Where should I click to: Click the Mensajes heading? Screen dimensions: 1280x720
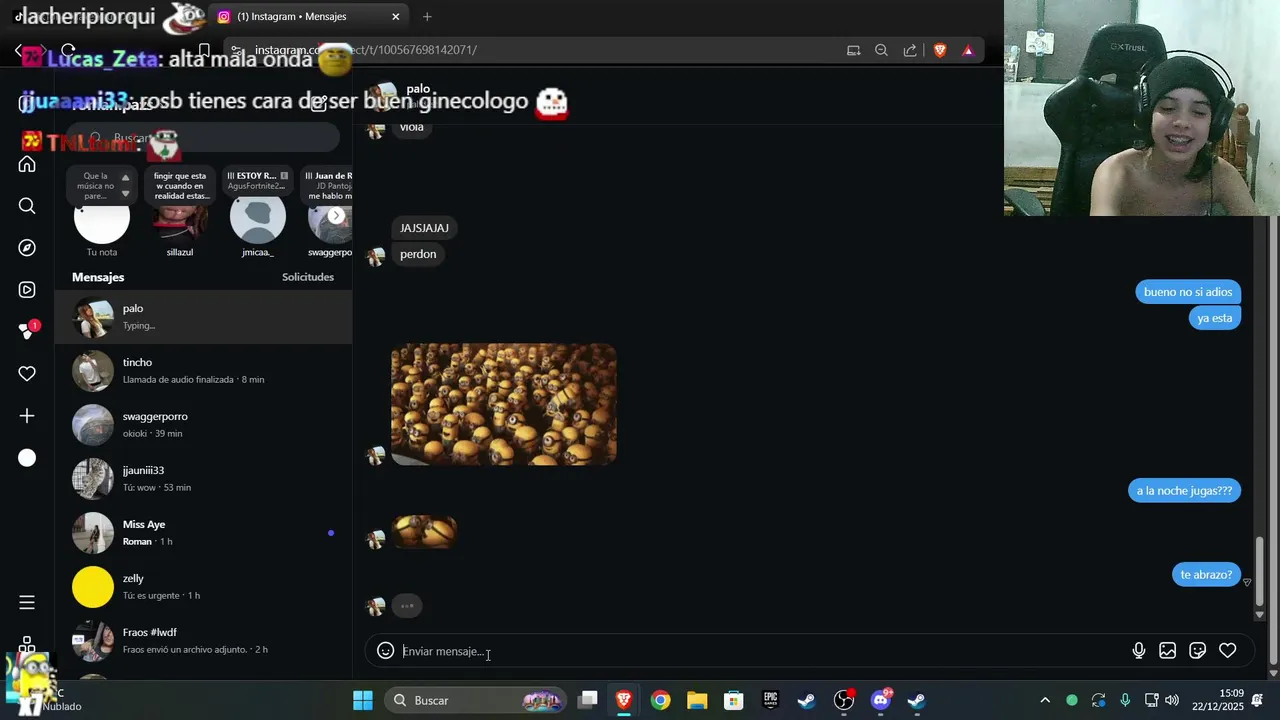click(x=98, y=277)
